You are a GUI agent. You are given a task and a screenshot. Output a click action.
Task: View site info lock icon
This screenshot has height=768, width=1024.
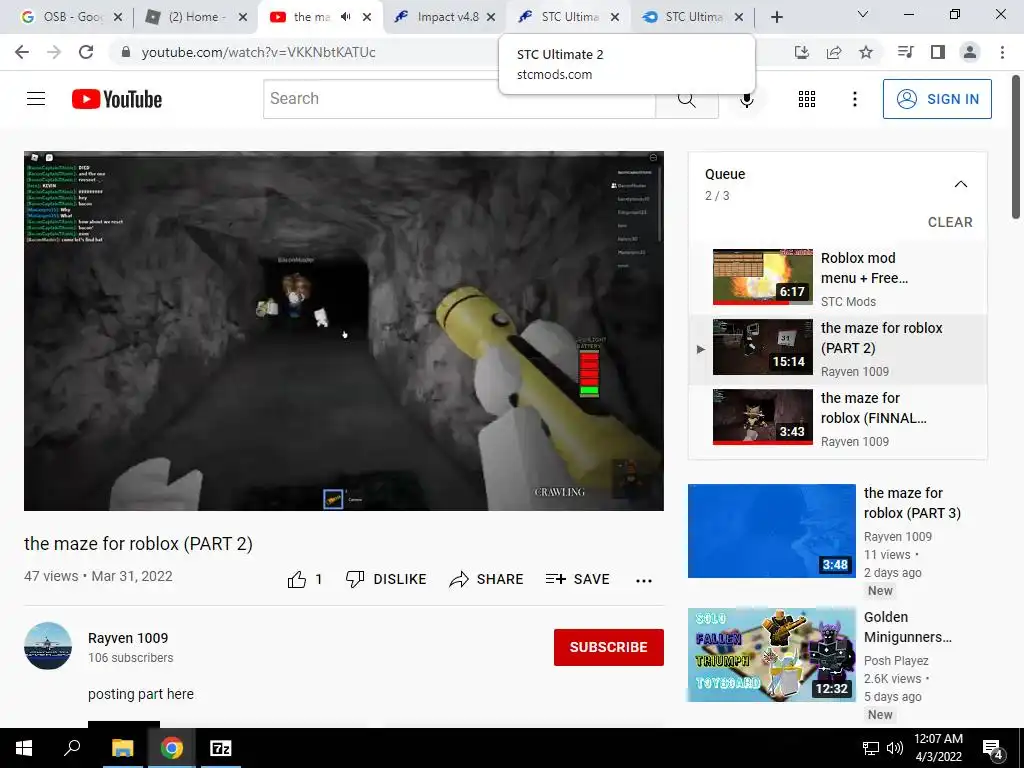click(126, 52)
